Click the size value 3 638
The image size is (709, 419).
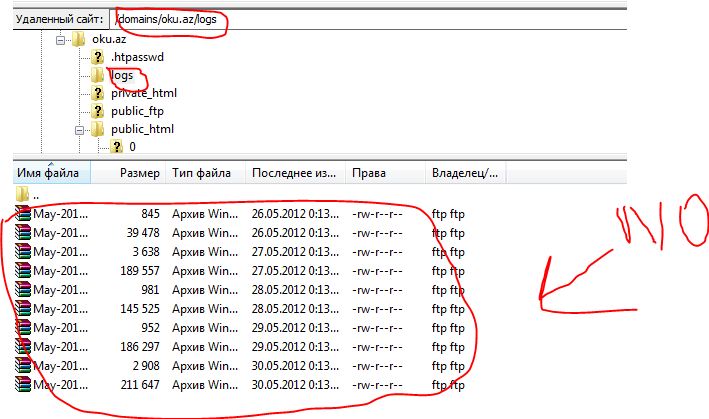146,251
